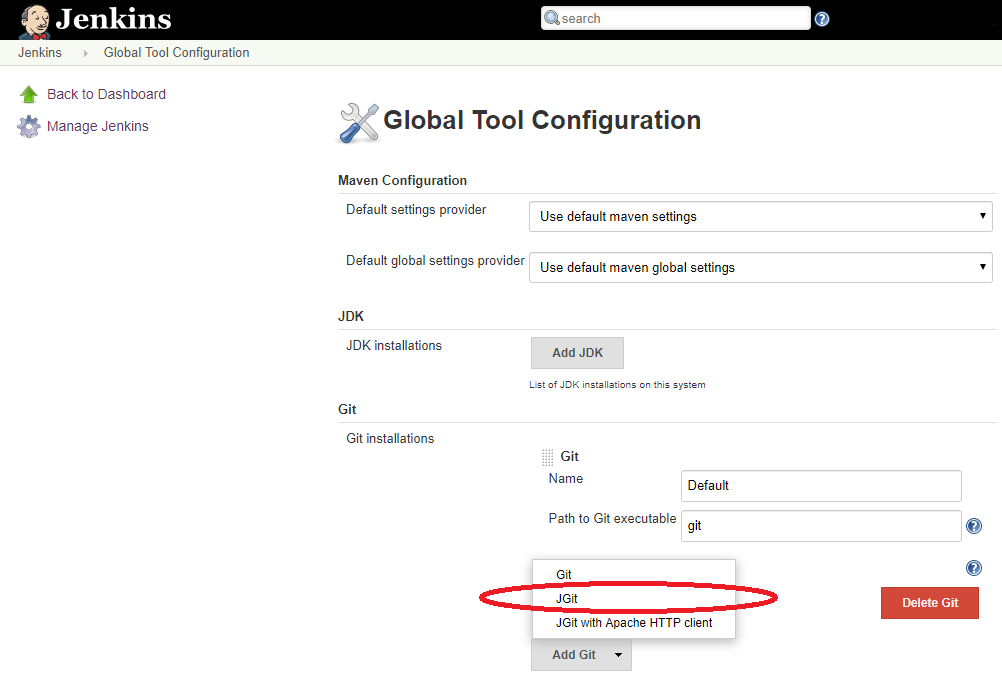This screenshot has height=682, width=1002.
Task: Click the Default global settings provider label
Action: click(x=435, y=261)
